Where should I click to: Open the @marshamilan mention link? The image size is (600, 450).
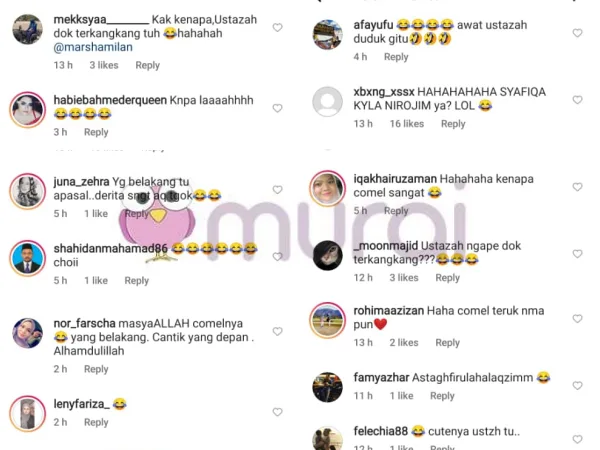[93, 47]
